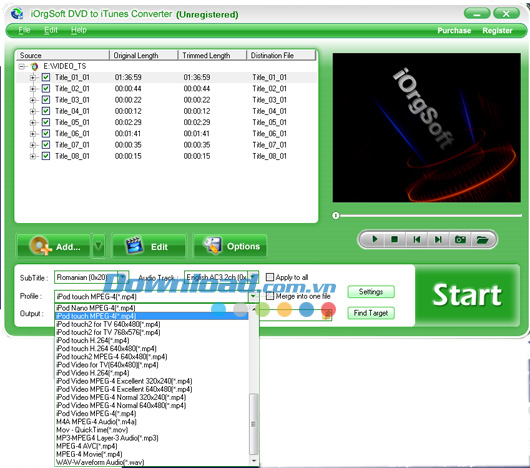Image resolution: width=530 pixels, height=468 pixels.
Task: Click the Find Target button
Action: [x=371, y=313]
